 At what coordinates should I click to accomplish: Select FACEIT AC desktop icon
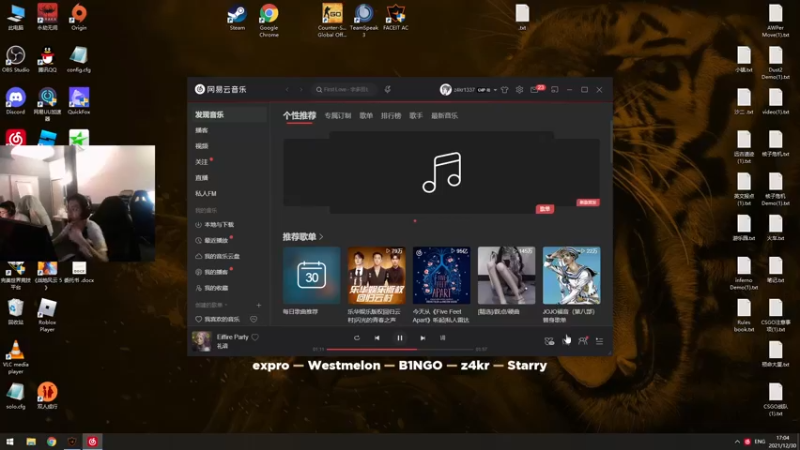pyautogui.click(x=395, y=17)
